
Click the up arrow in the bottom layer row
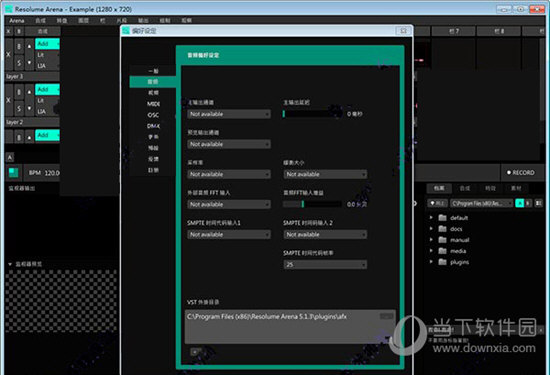pyautogui.click(x=29, y=137)
